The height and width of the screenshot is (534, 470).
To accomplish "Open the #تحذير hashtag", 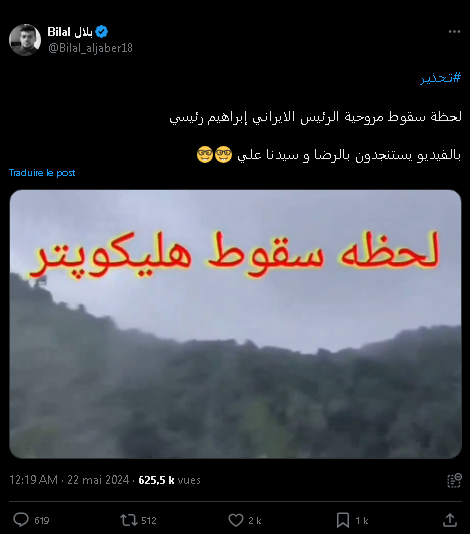I will (440, 78).
